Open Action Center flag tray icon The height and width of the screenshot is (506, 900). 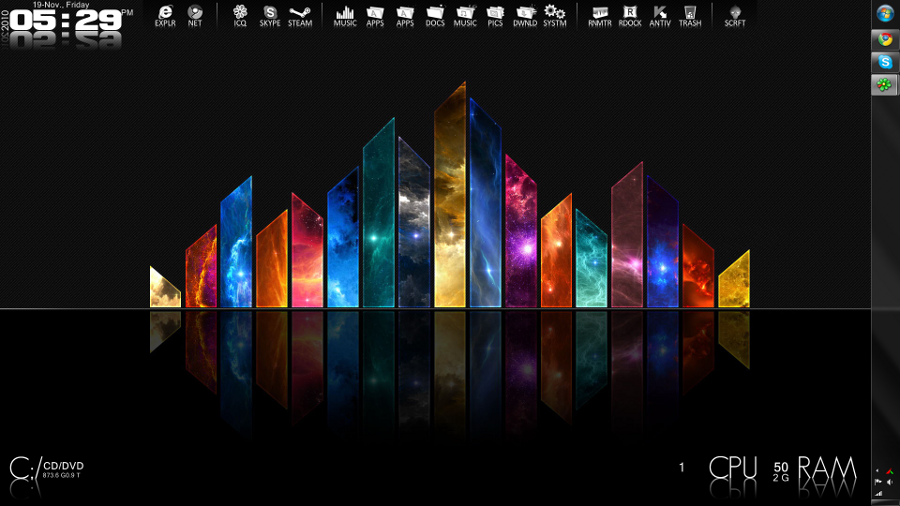(878, 482)
